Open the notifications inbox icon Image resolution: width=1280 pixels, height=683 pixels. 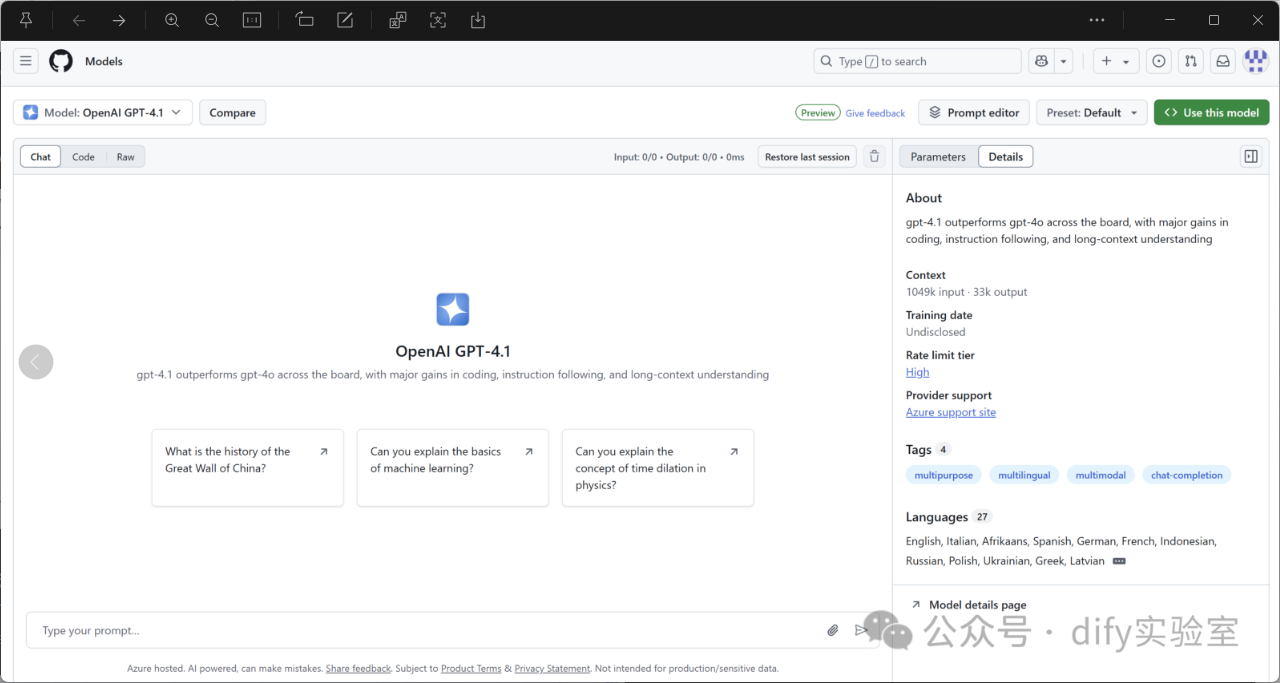[x=1223, y=61]
